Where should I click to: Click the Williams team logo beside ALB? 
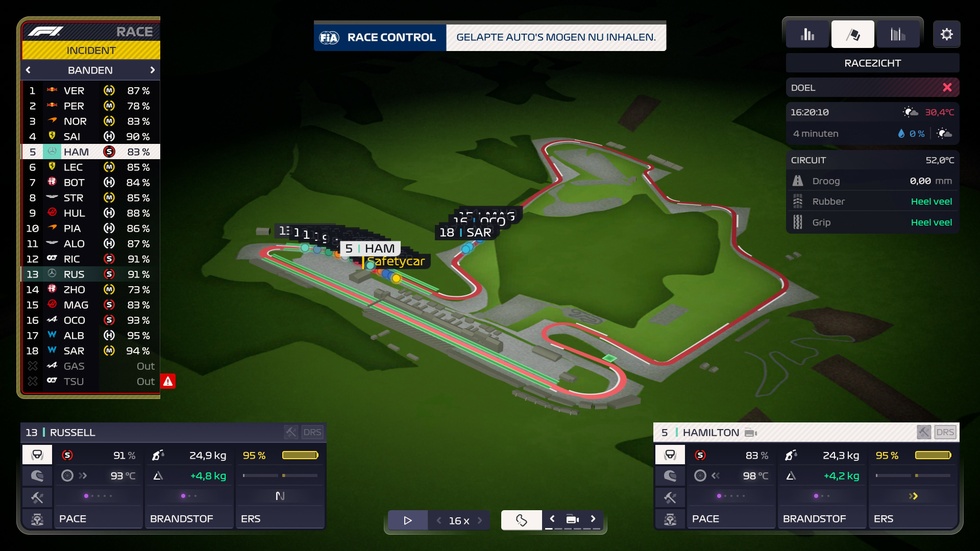pos(52,335)
